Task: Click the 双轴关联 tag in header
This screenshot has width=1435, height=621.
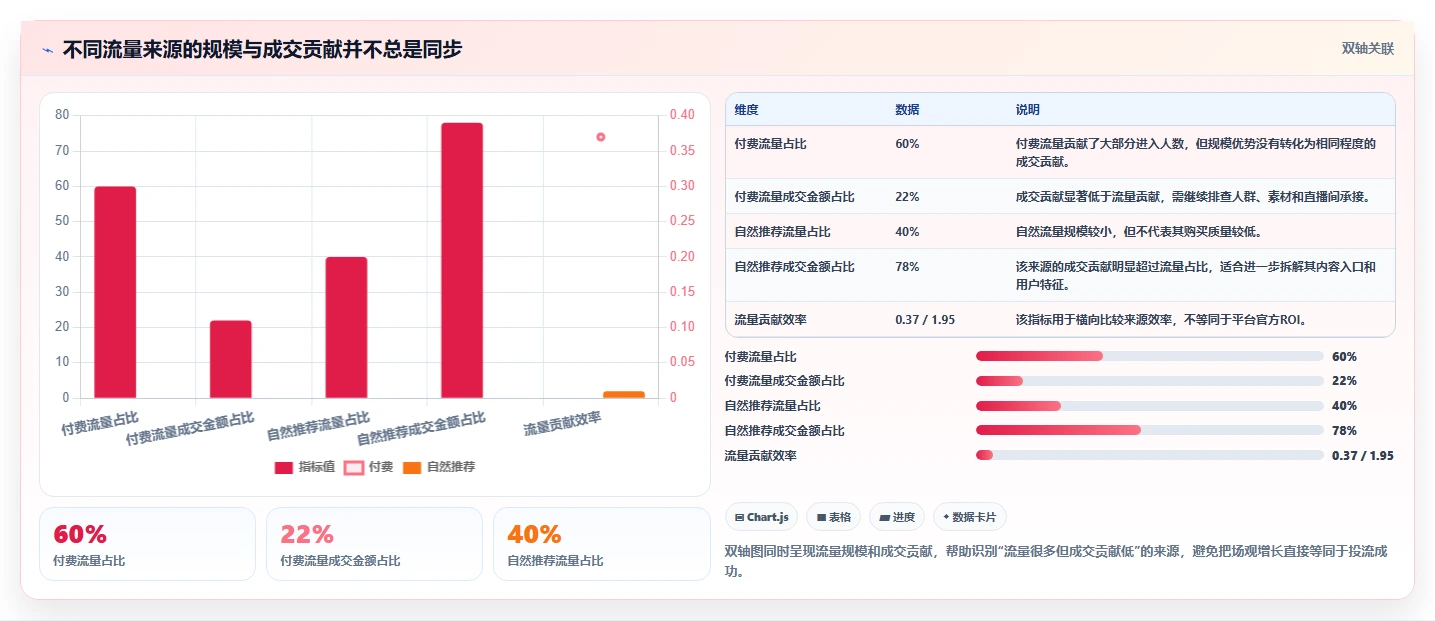Action: 1367,49
